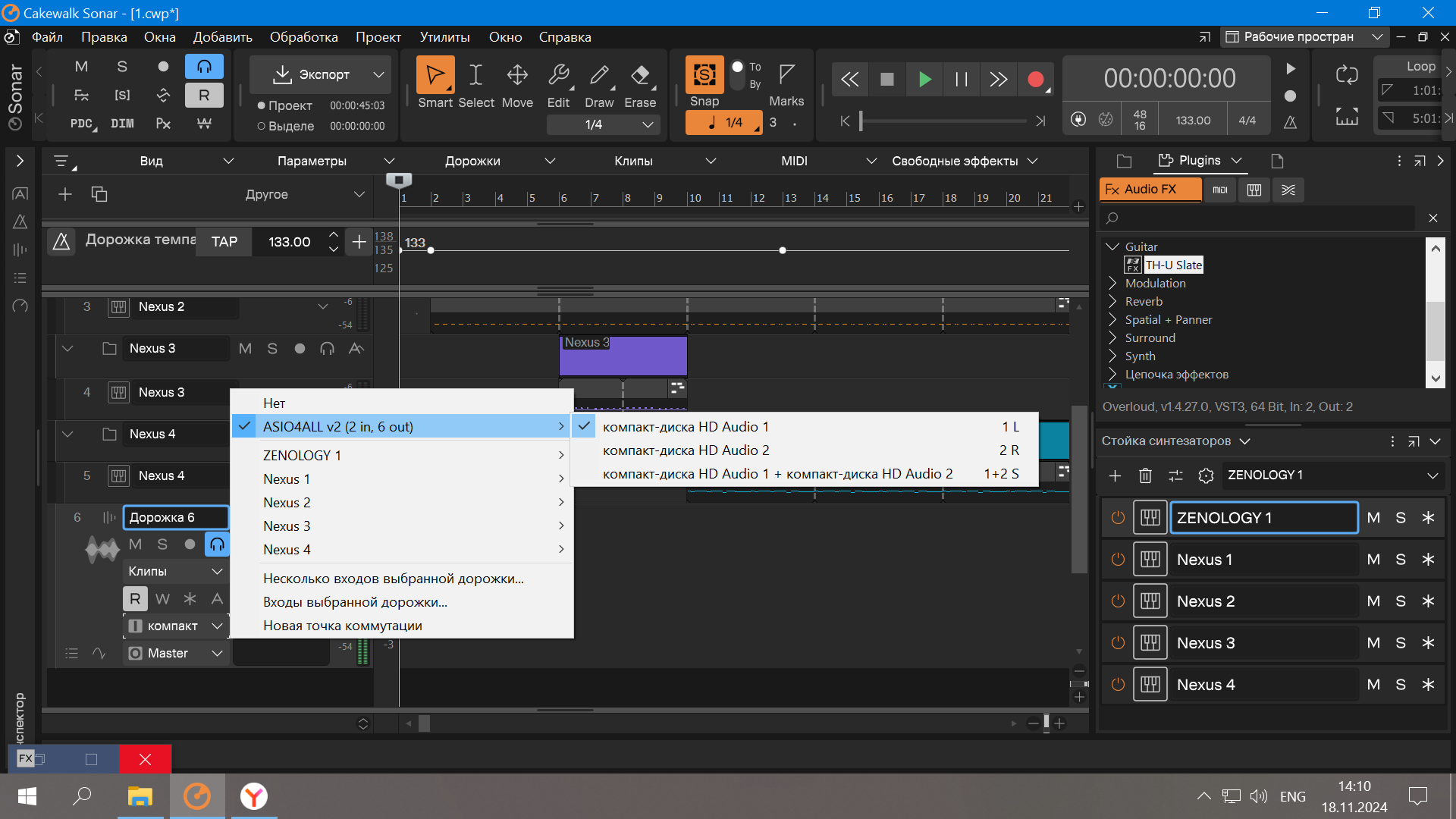The height and width of the screenshot is (819, 1456).
Task: Select ZENOLOGY 1 in input menu
Action: click(x=402, y=455)
